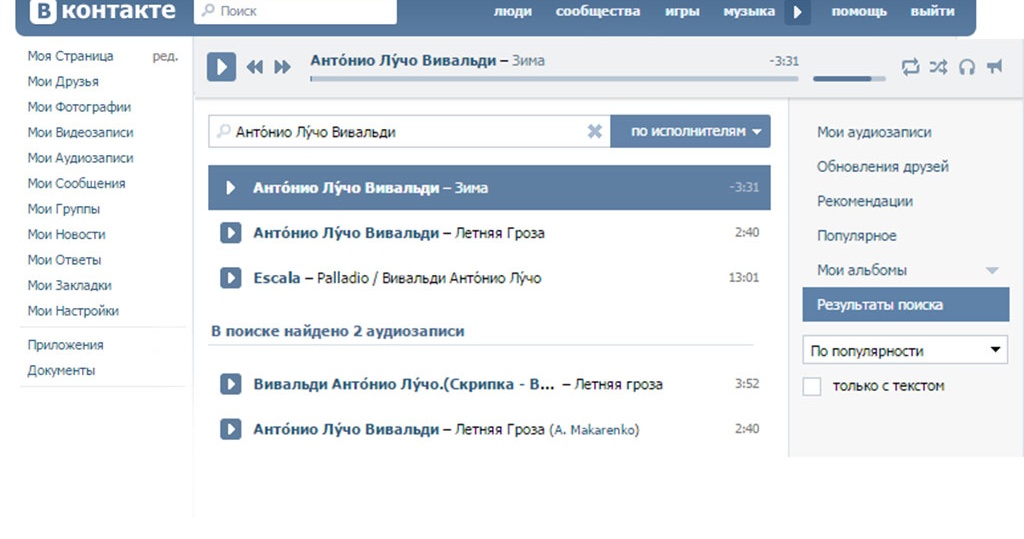Select 'Мои аудиозаписи' in right panel
The height and width of the screenshot is (539, 1024).
[x=874, y=132]
